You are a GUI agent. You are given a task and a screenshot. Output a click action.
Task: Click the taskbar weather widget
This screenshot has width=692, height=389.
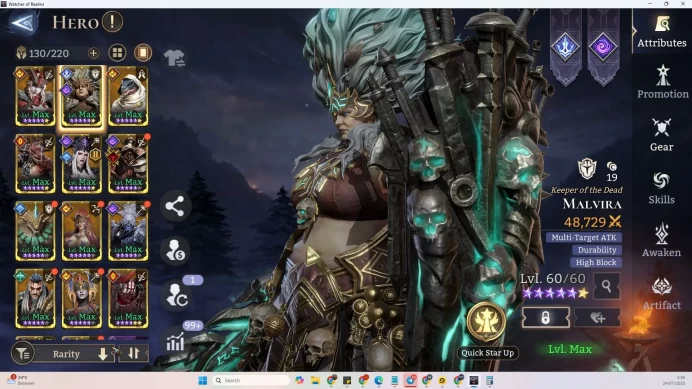coord(19,380)
